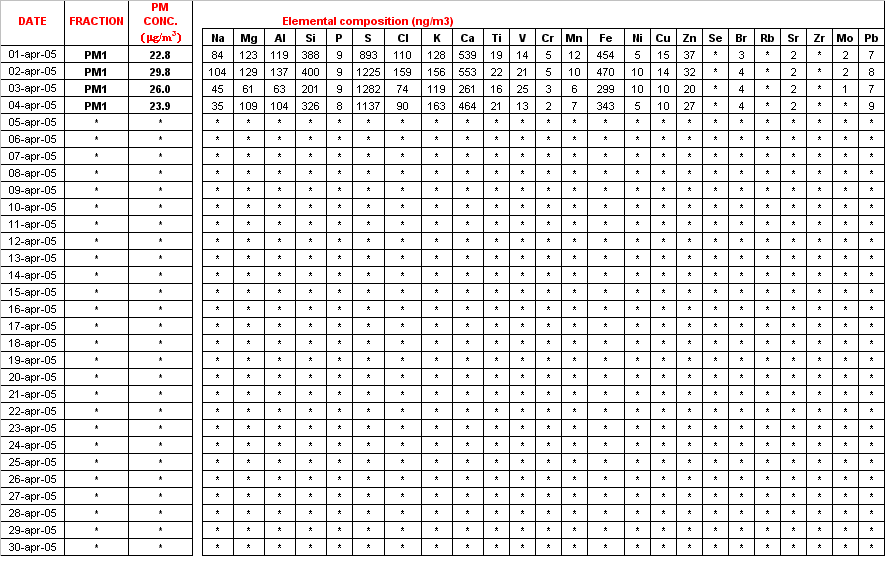The image size is (885, 573).
Task: Click the PM concentration value 23.9
Action: [160, 106]
